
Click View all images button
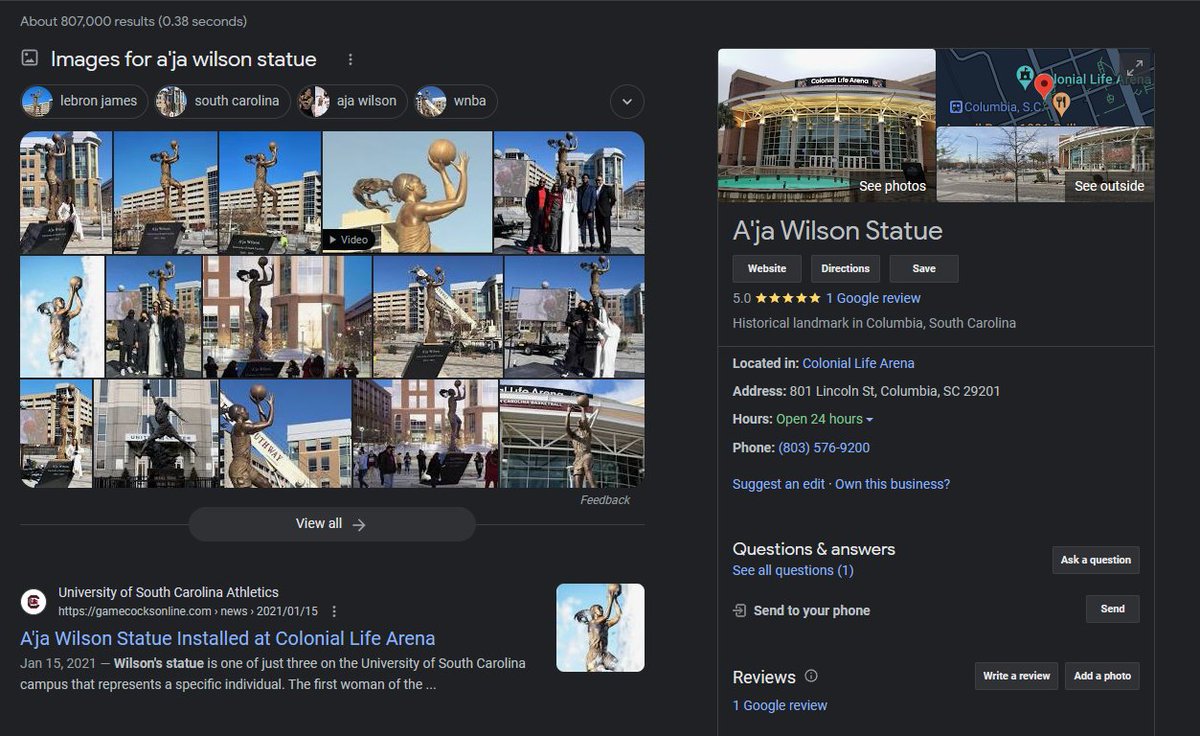332,524
